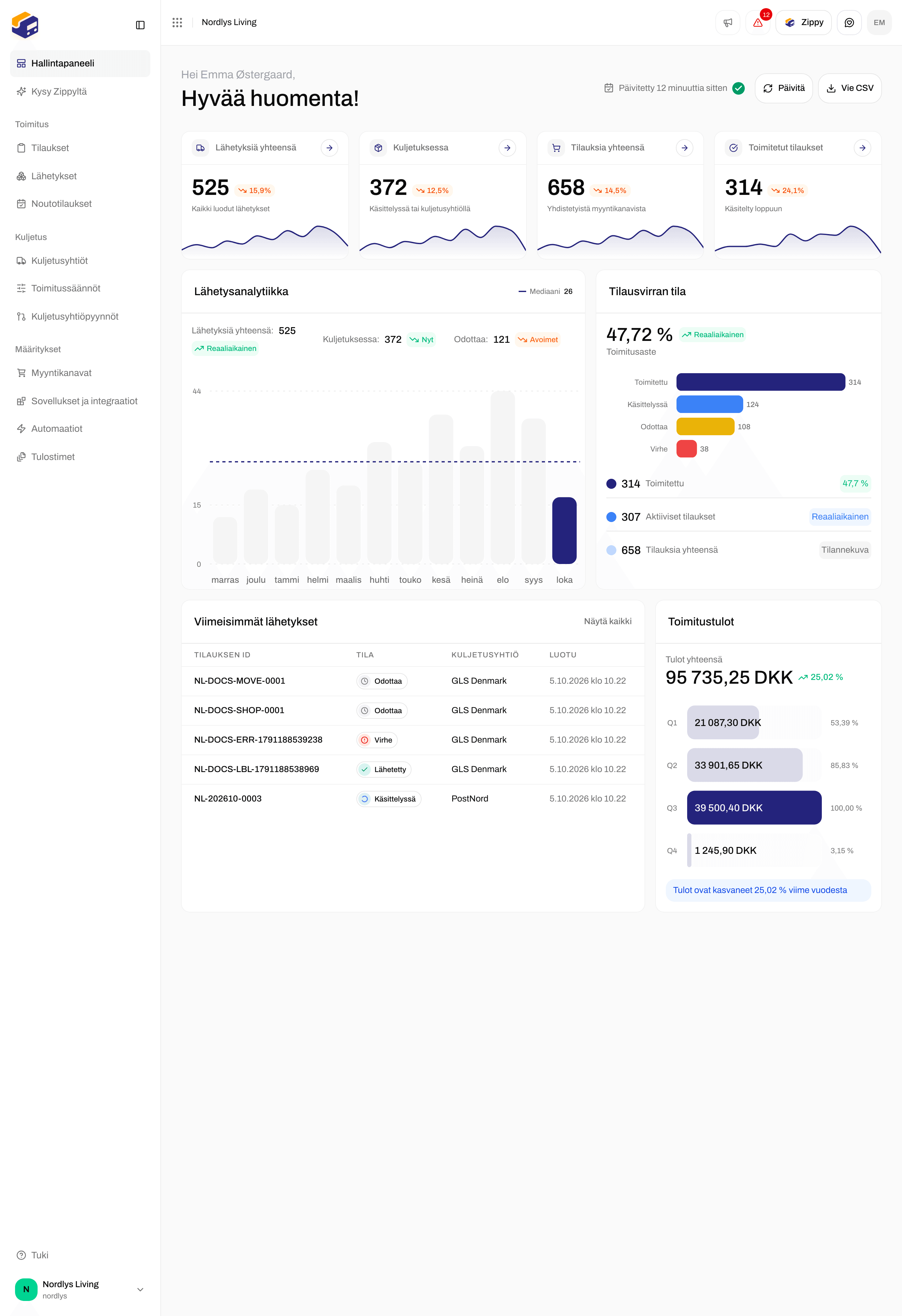Open Noutotilaukset in sidebar
Image resolution: width=902 pixels, height=1316 pixels.
(80, 204)
